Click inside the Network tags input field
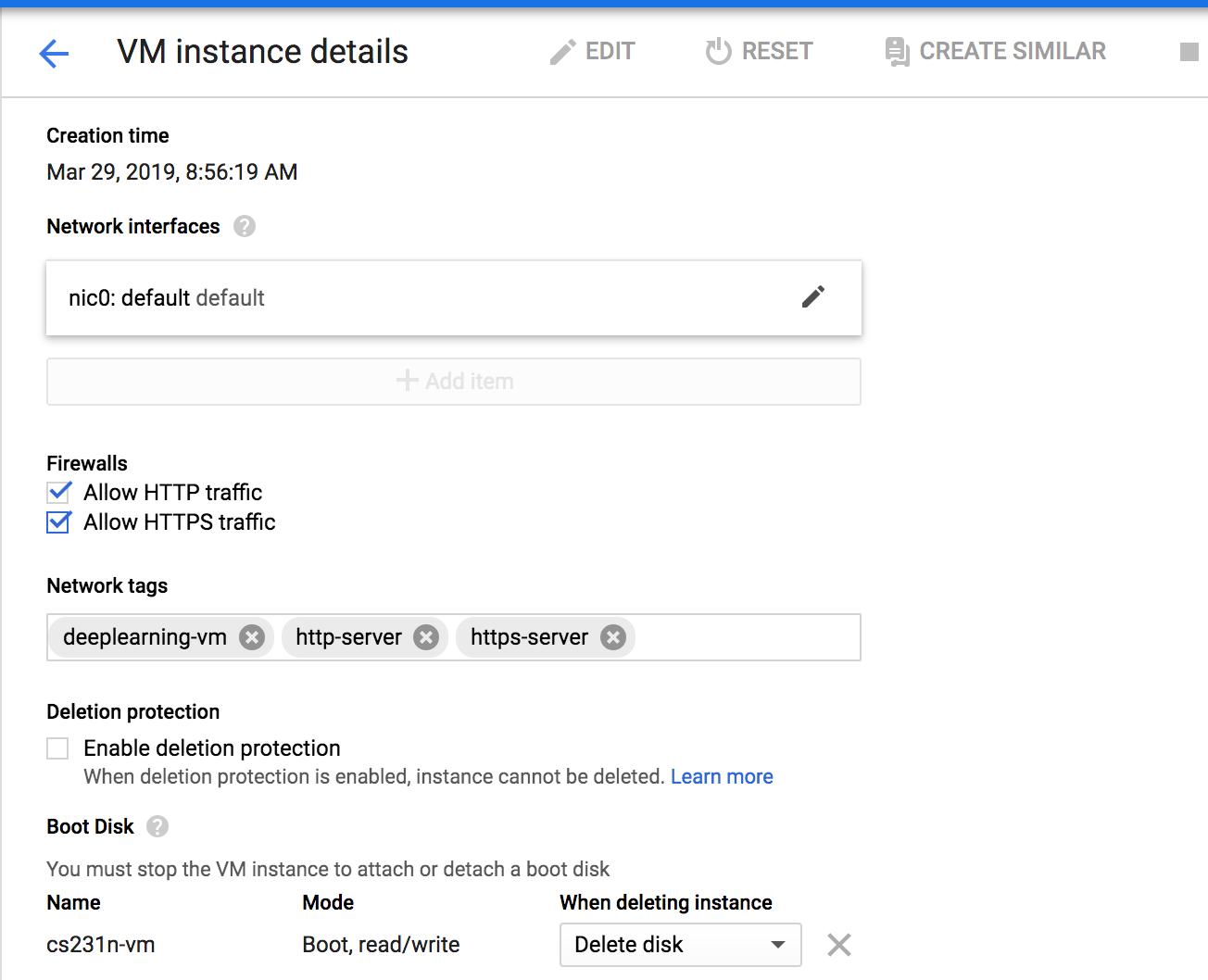Viewport: 1208px width, 980px height. pos(747,637)
